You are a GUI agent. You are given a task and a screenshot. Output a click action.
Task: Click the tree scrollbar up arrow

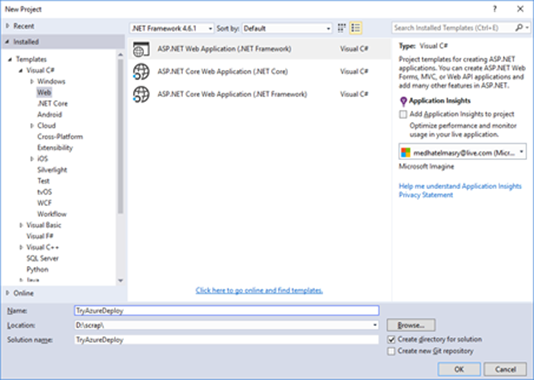120,54
